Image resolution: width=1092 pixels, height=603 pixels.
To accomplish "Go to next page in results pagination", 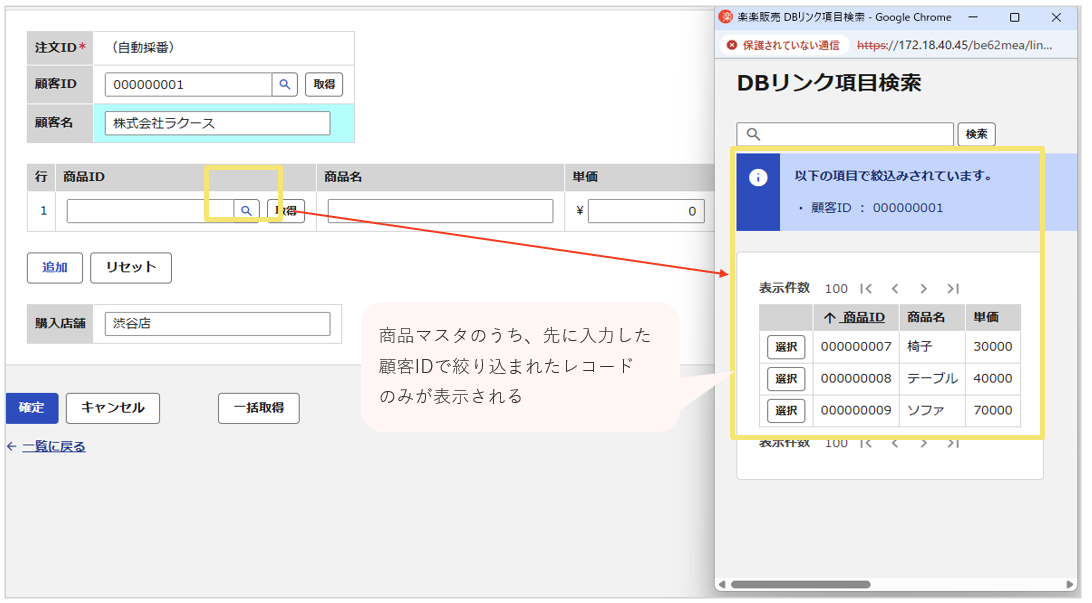I will (923, 288).
